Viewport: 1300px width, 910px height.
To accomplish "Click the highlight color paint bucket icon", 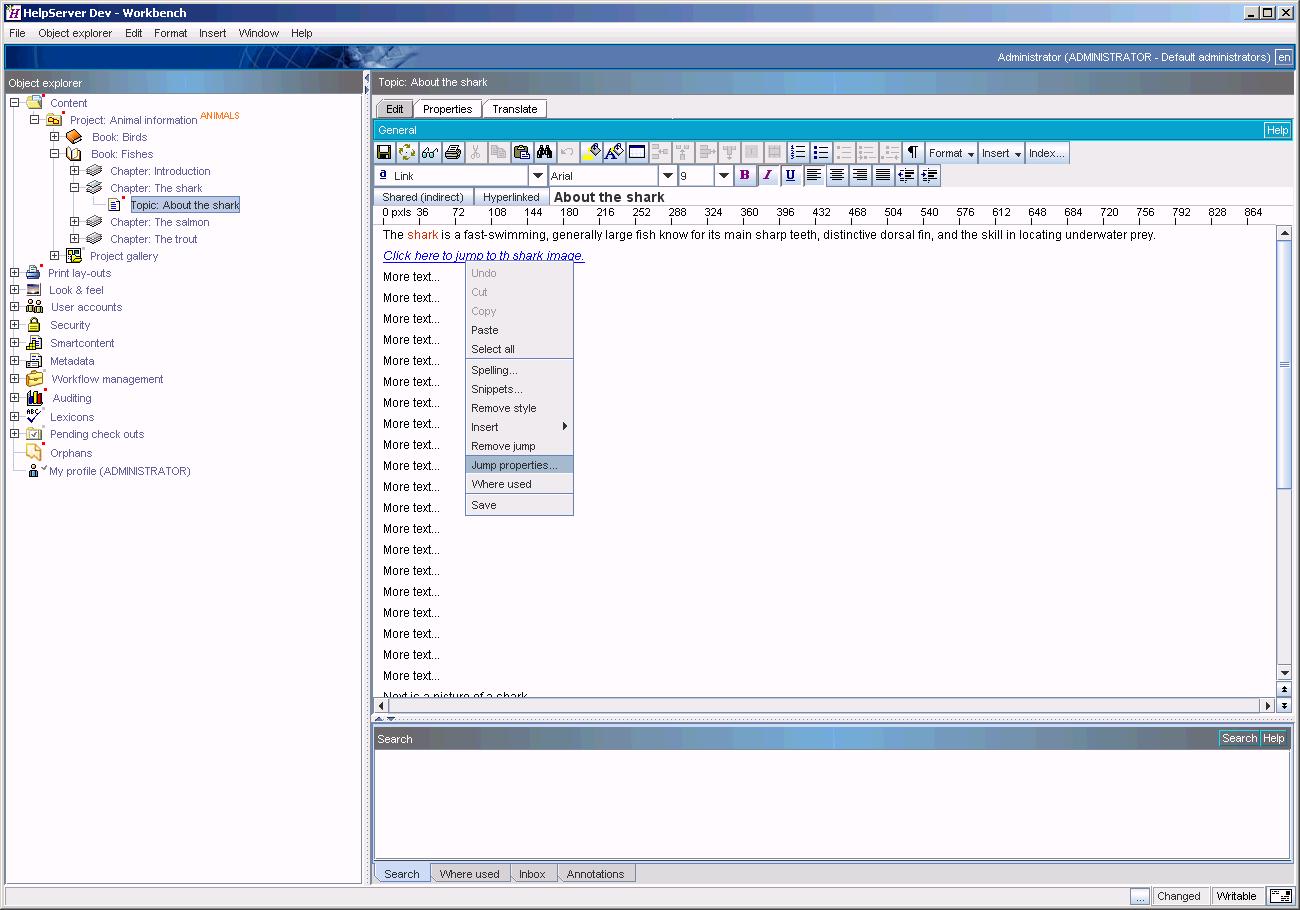I will coord(591,153).
